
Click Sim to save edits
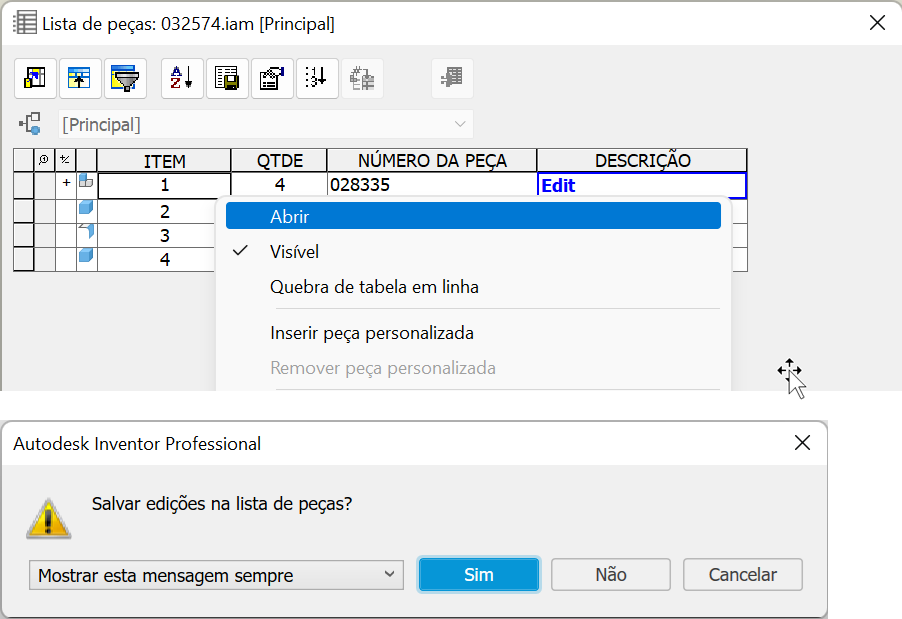479,574
